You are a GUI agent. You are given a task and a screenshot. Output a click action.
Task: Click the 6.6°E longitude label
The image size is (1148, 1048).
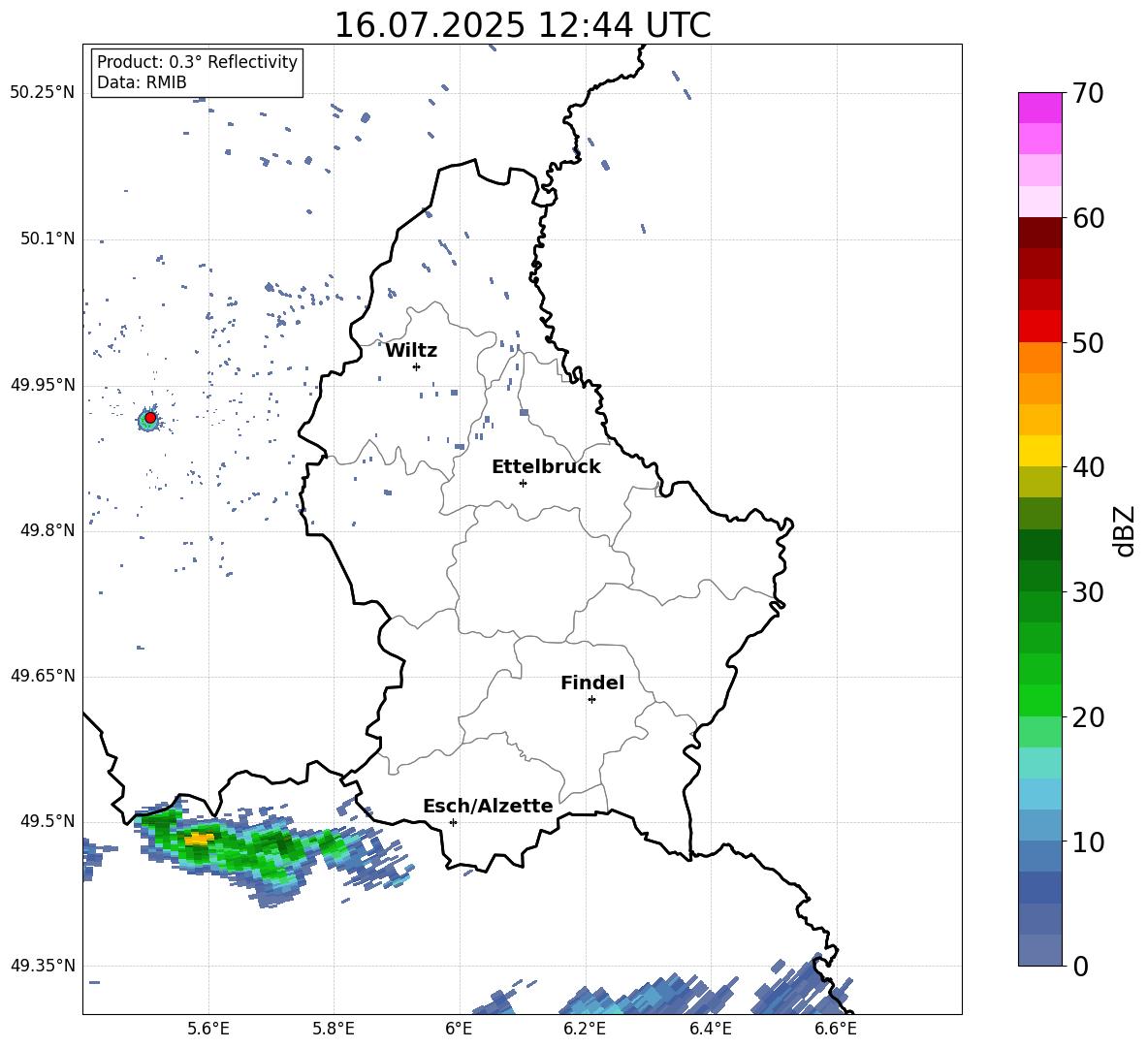(836, 1029)
